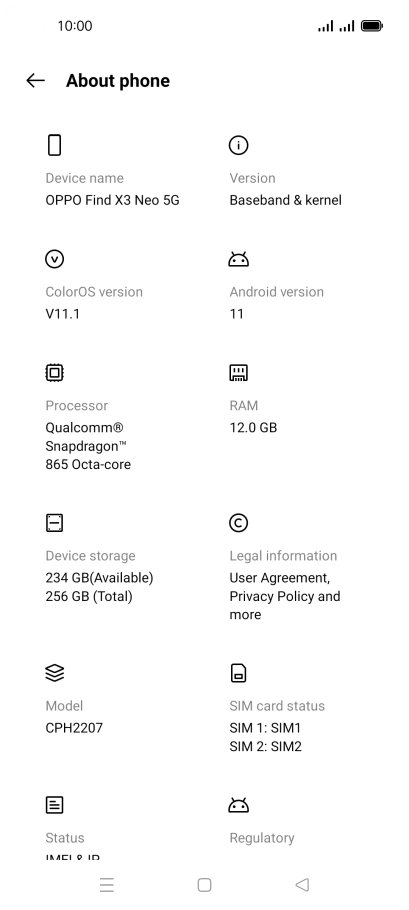Open User Agreement, Privacy Policy and more

tap(285, 596)
